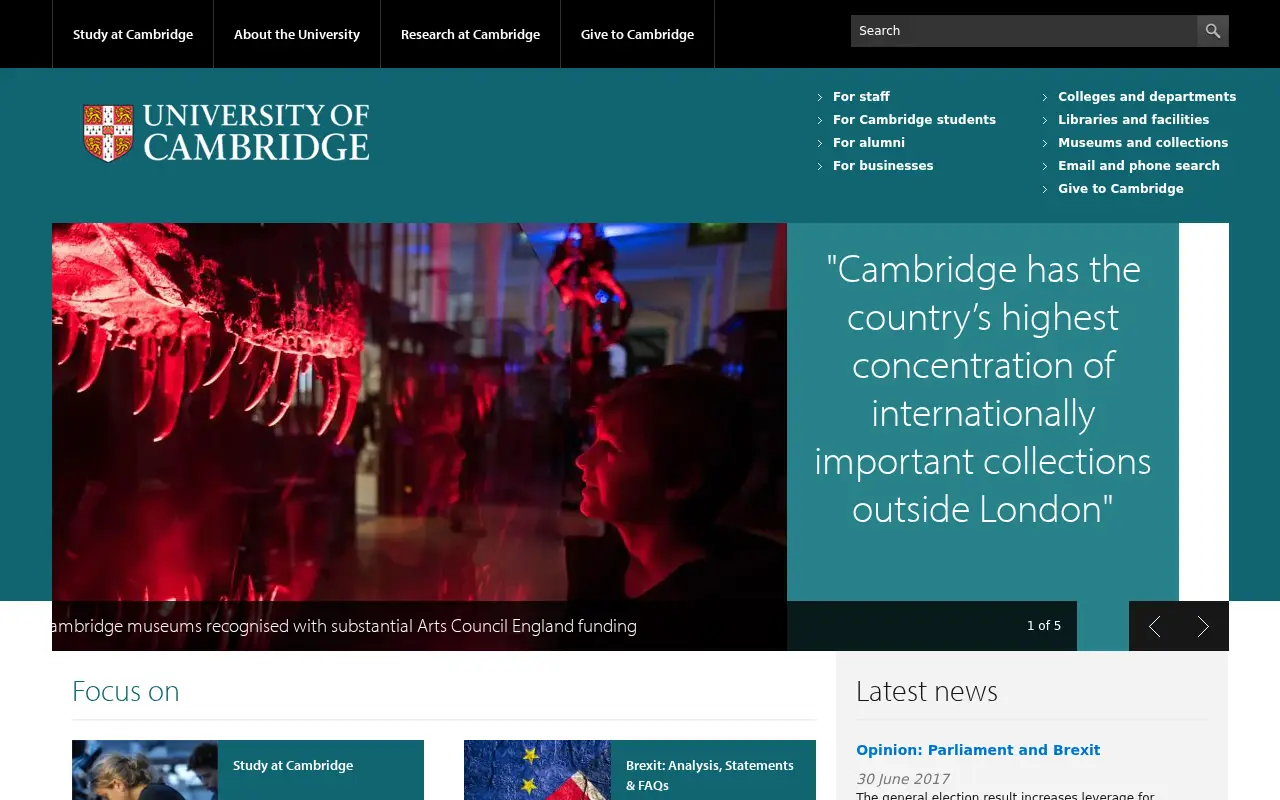Follow the For staff link
The width and height of the screenshot is (1280, 800).
(861, 97)
